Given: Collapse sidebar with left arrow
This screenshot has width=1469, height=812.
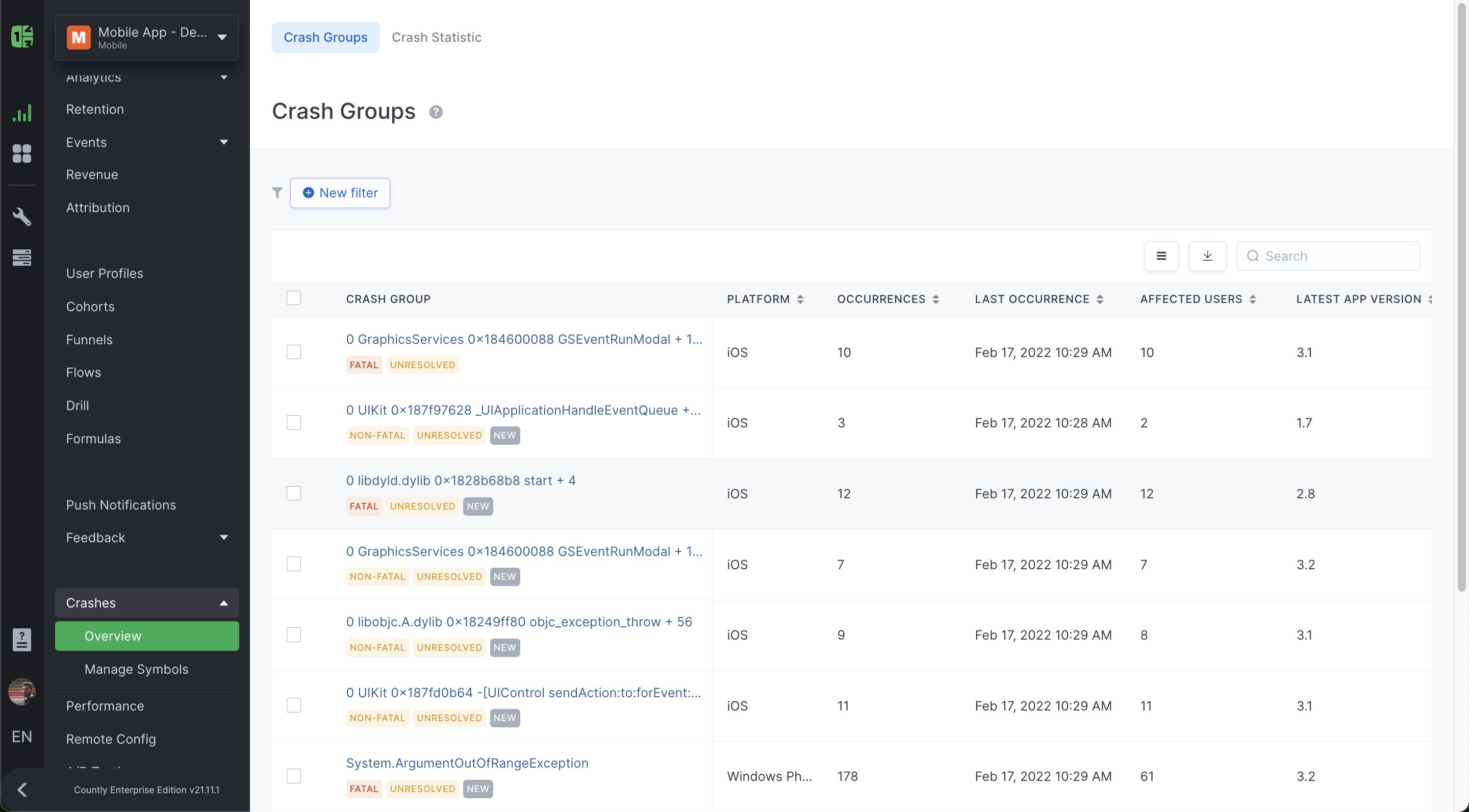Looking at the screenshot, I should point(22,790).
